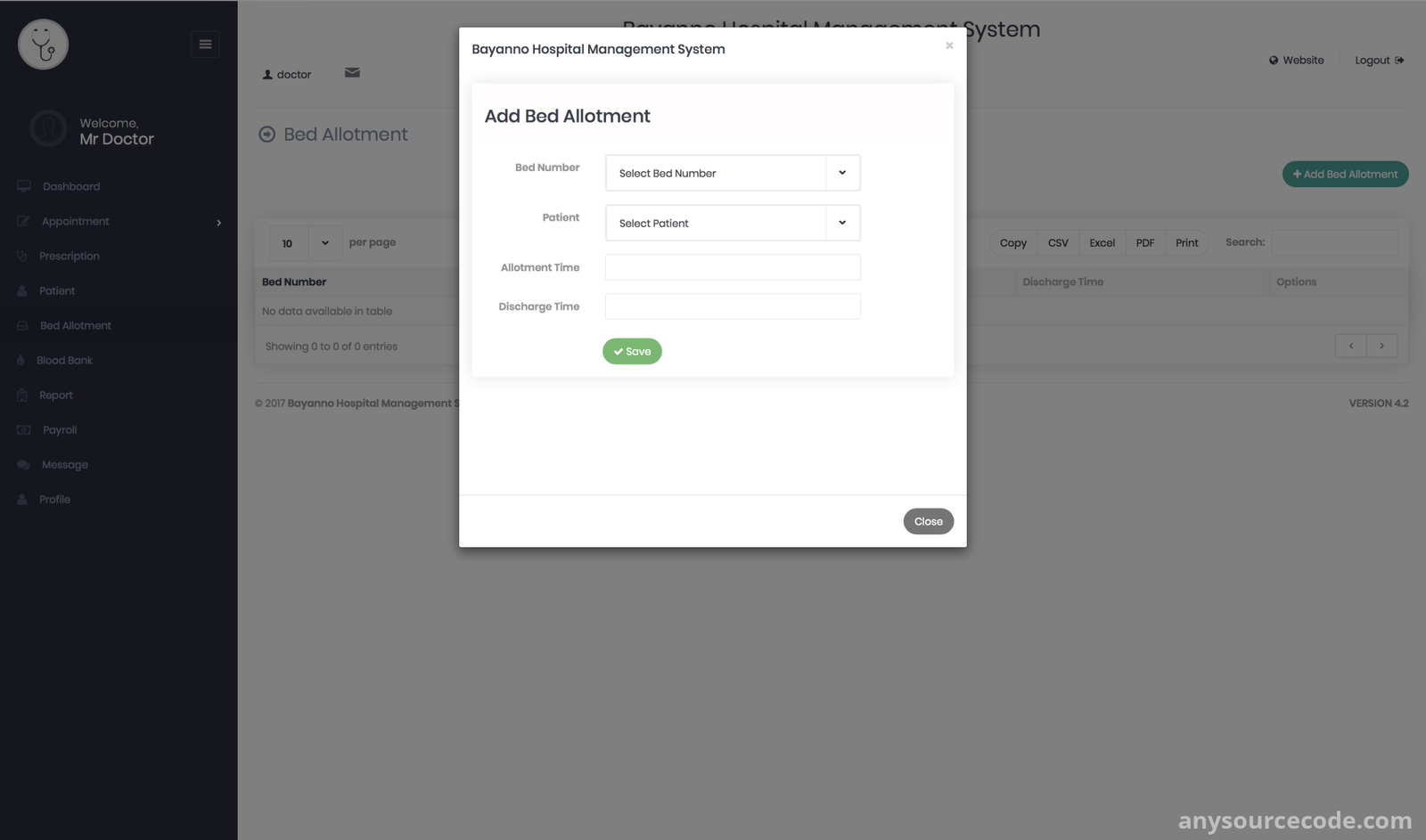Click the Payroll money icon
The image size is (1426, 840).
point(24,429)
